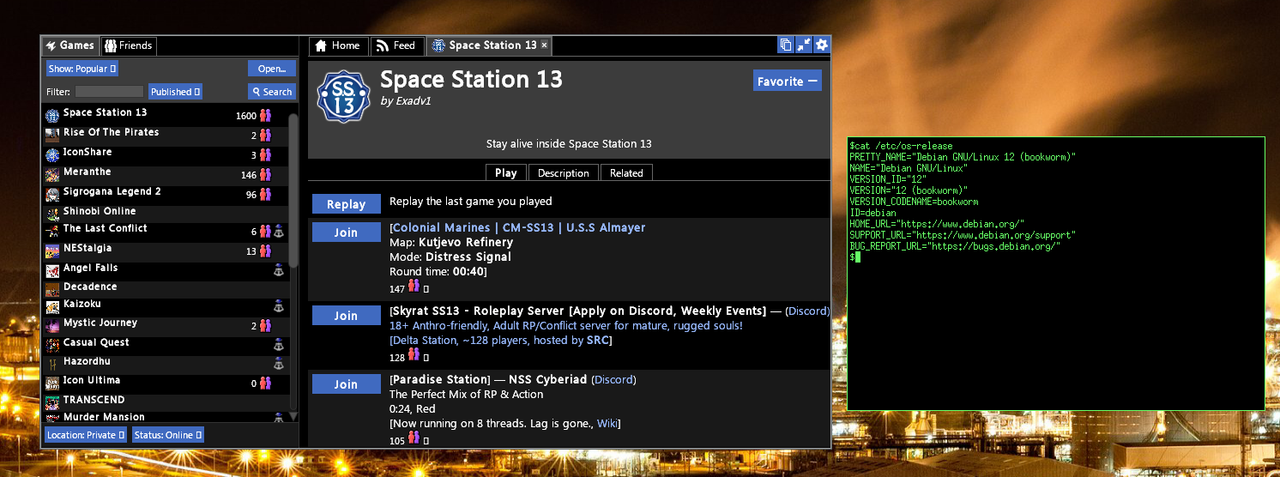Click the NEStalgia game icon
This screenshot has height=477, width=1280.
coord(52,250)
